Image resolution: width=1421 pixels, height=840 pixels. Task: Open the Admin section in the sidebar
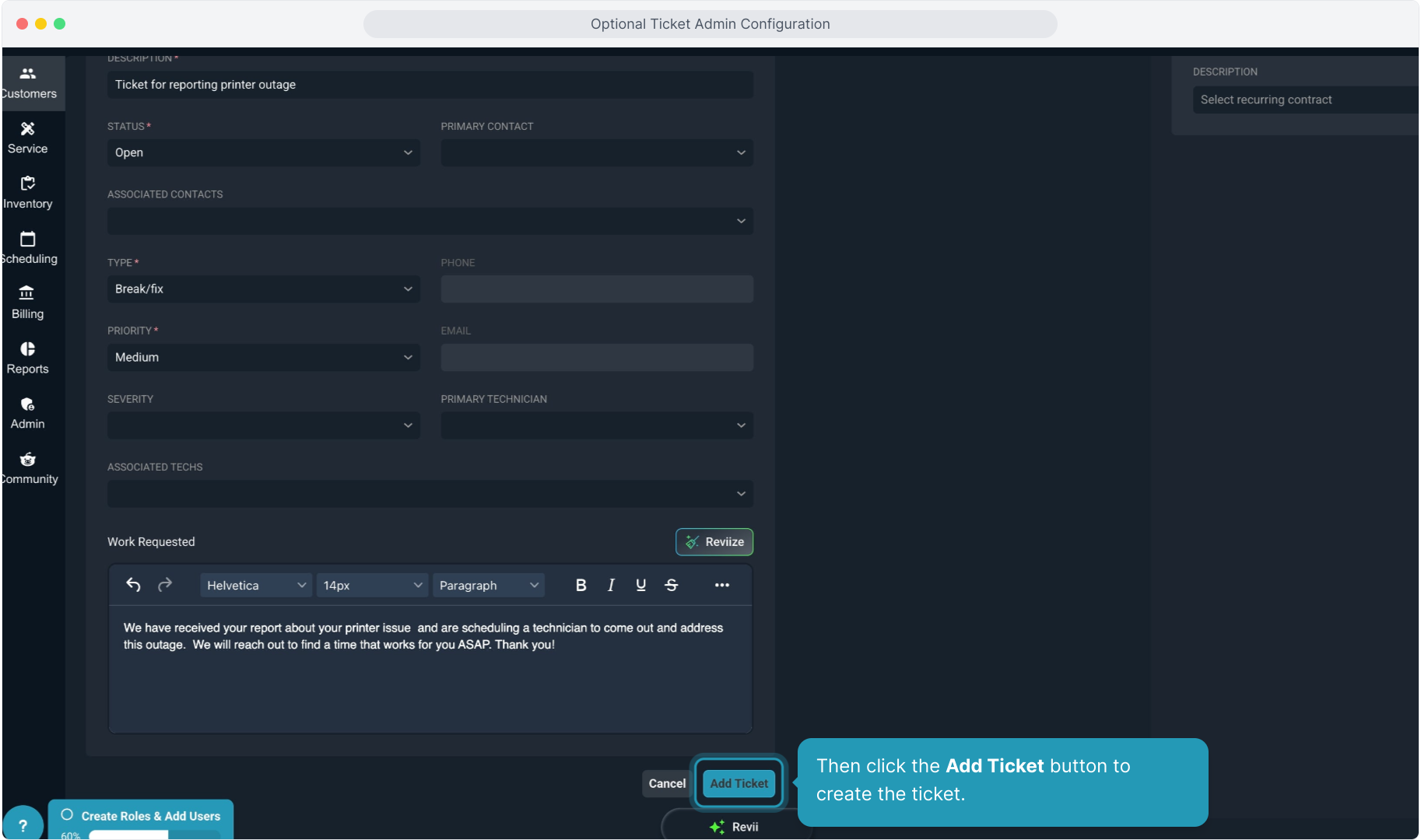(28, 412)
